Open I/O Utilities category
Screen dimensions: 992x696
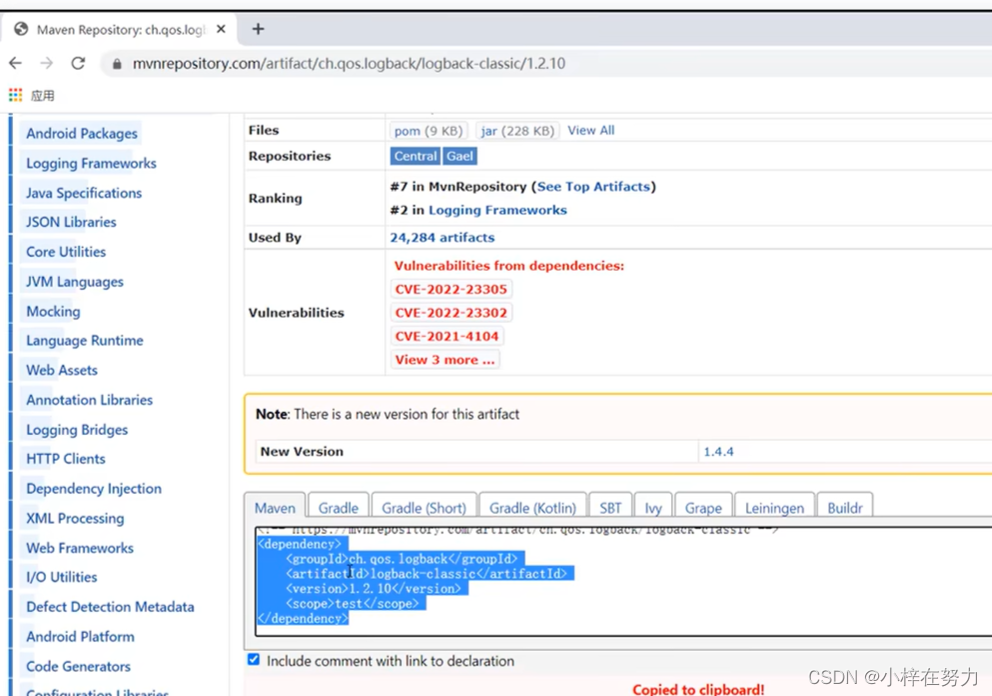point(61,577)
